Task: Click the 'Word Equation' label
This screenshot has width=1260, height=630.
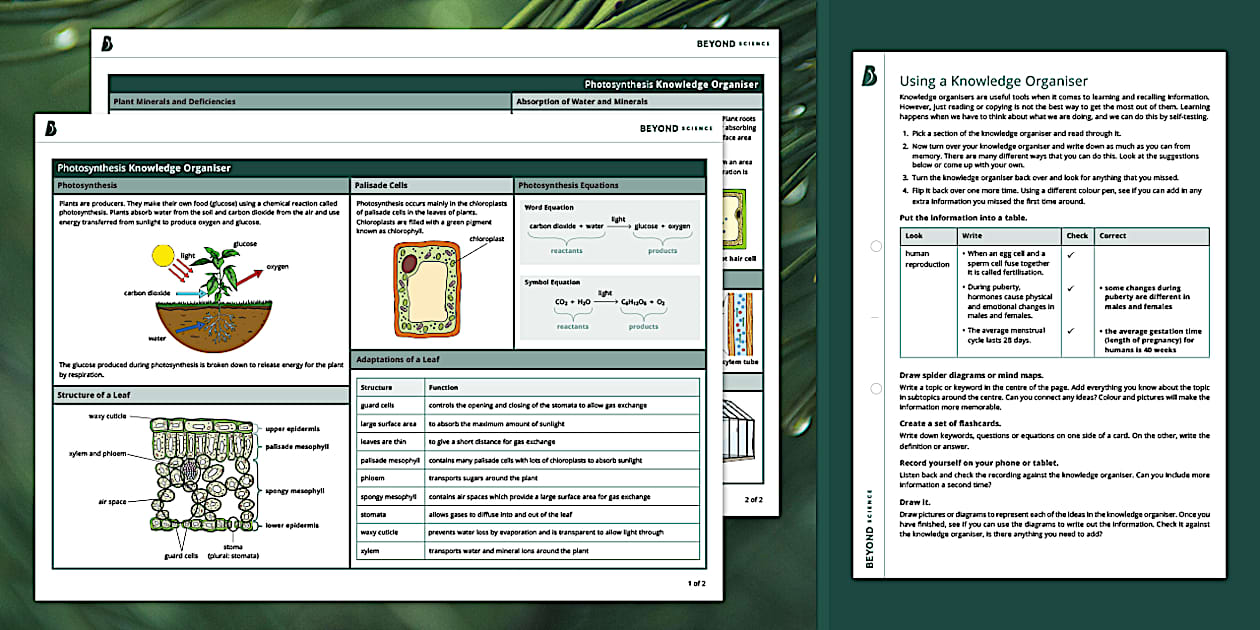Action: click(549, 207)
